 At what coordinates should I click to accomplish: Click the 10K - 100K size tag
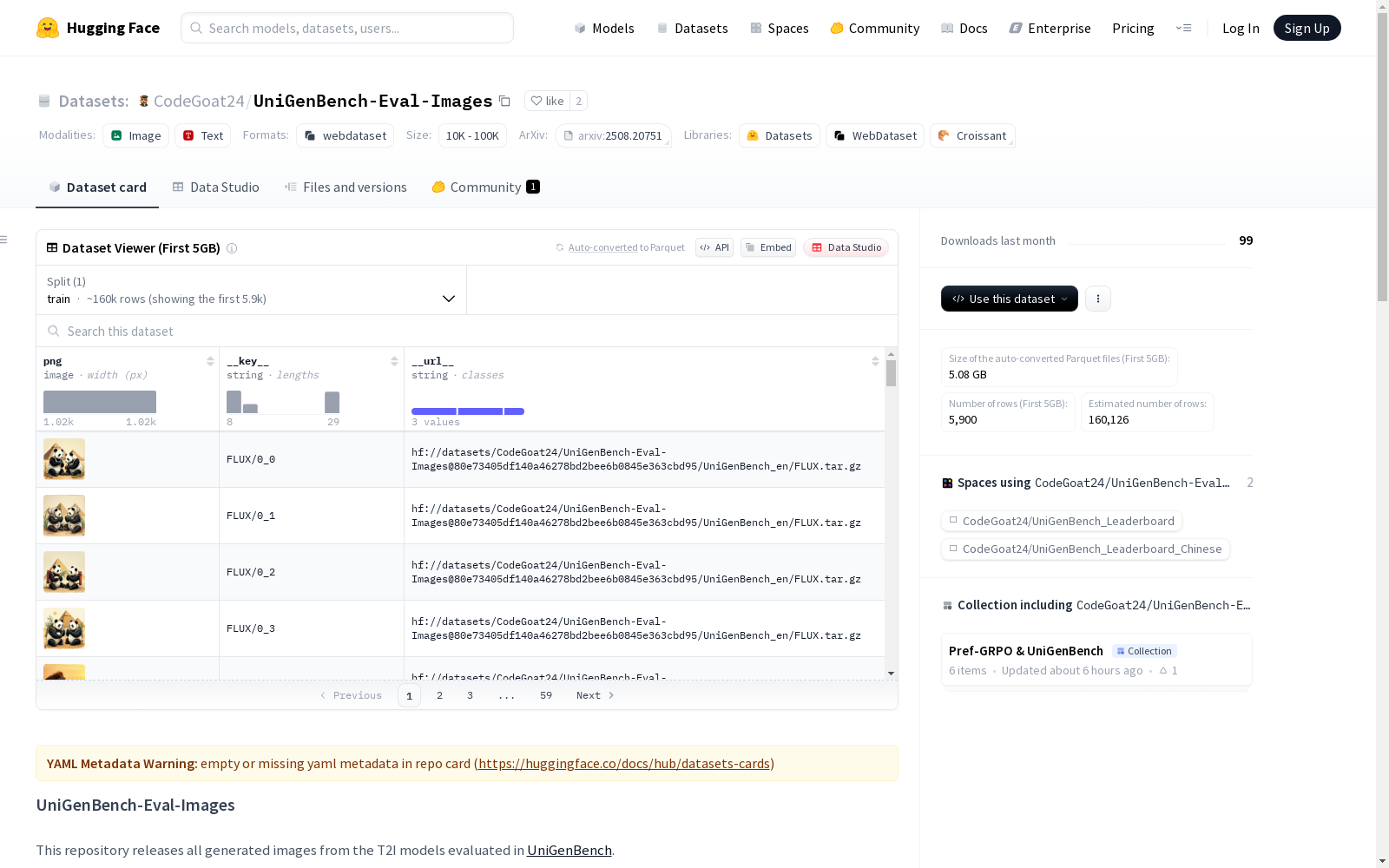click(x=472, y=135)
